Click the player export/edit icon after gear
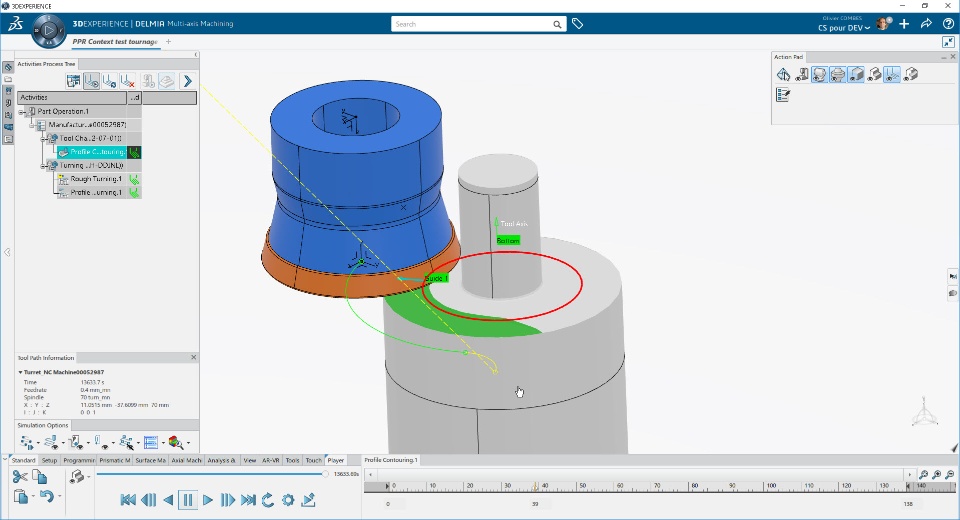This screenshot has width=960, height=520. pos(309,500)
